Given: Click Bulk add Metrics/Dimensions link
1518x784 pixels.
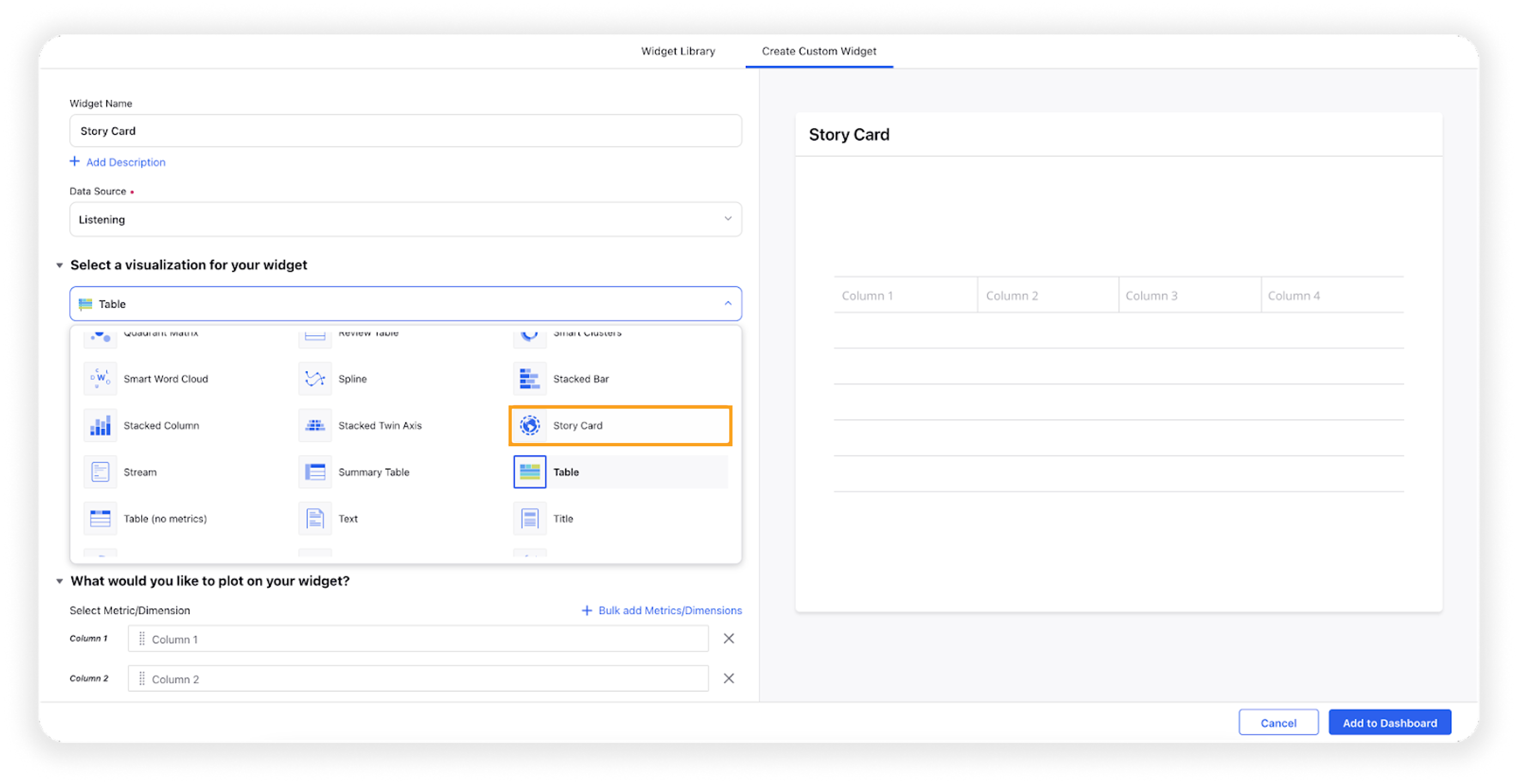Looking at the screenshot, I should coord(670,610).
